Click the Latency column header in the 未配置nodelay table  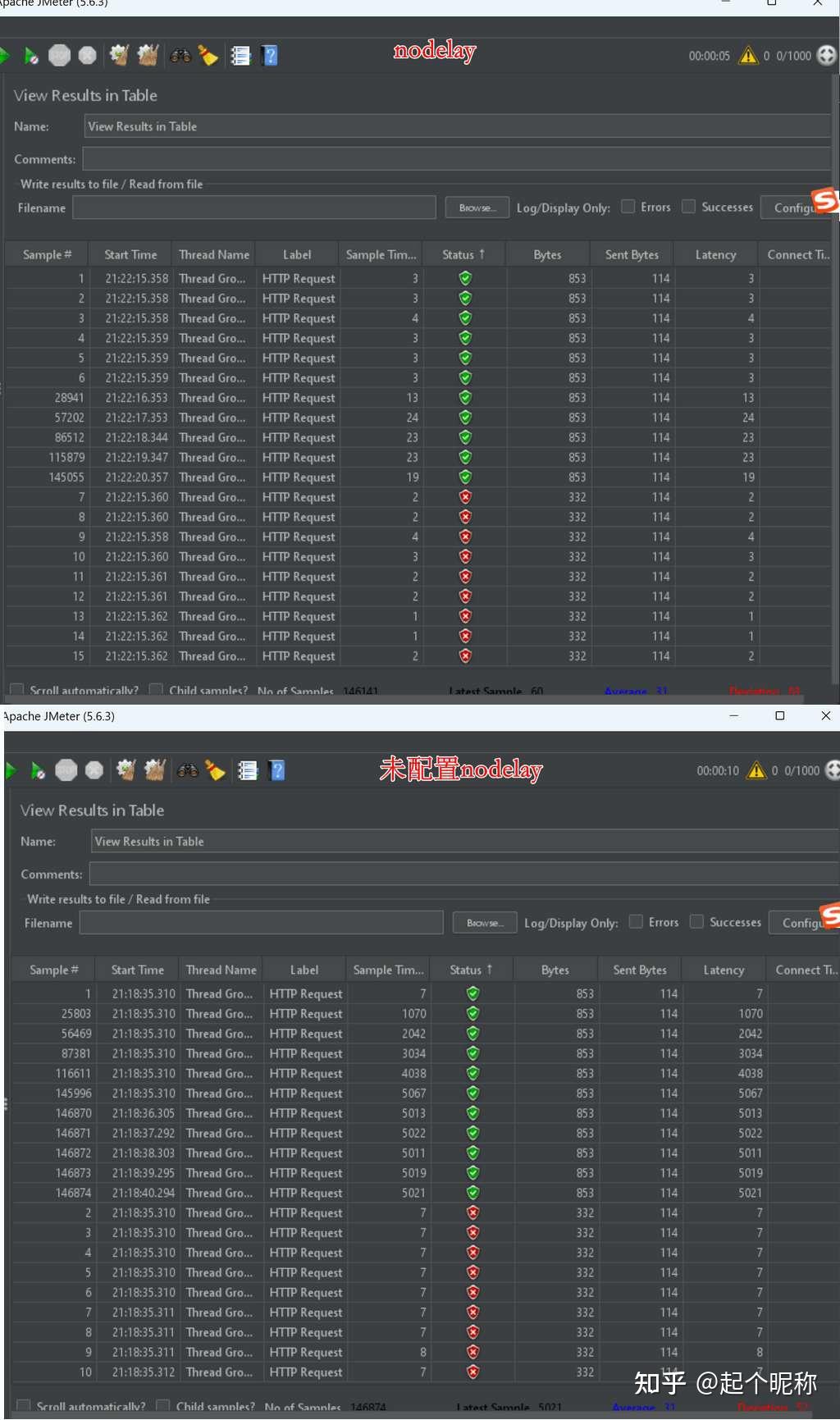[x=724, y=970]
